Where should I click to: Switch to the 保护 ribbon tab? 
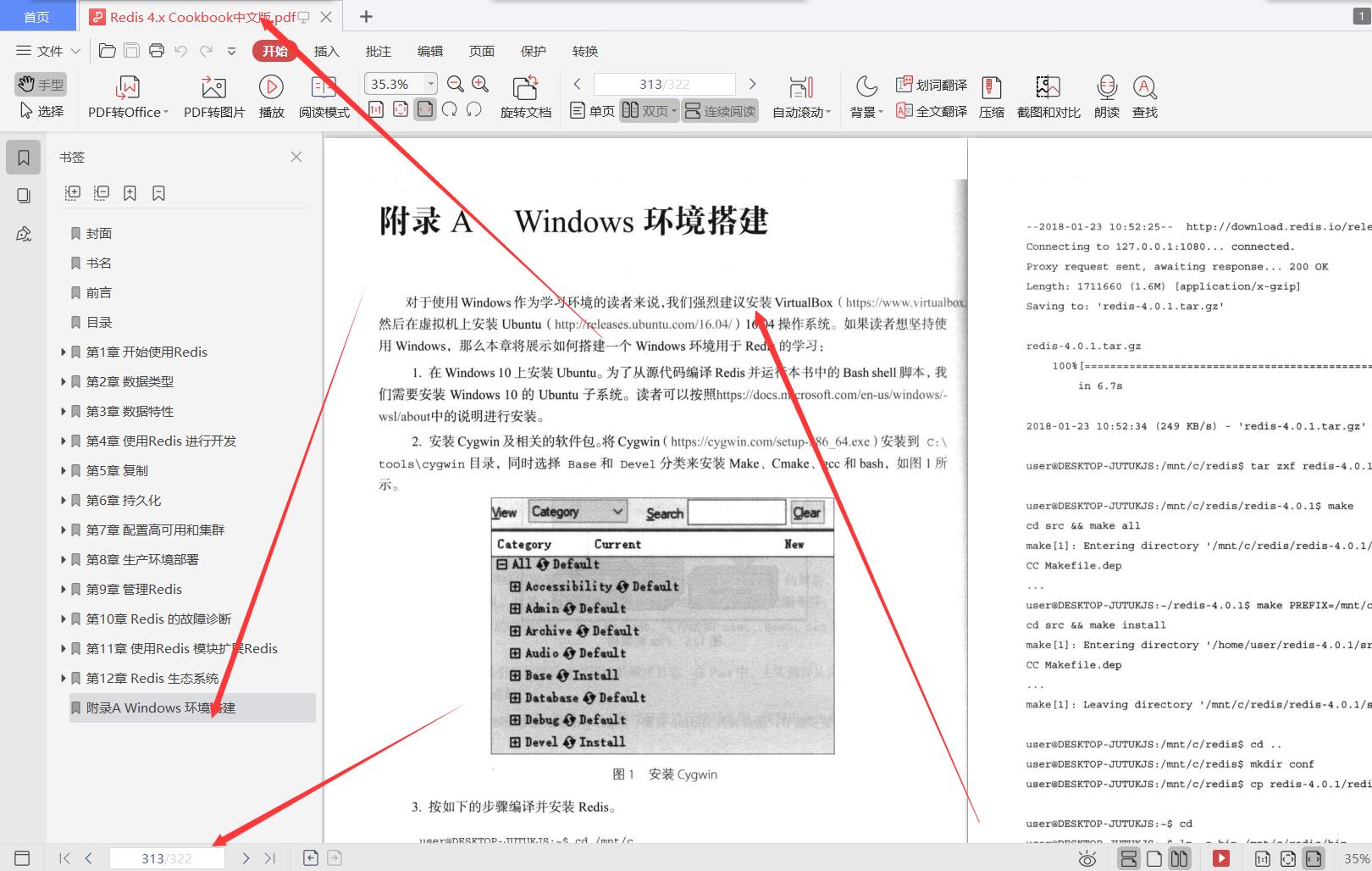coord(533,51)
